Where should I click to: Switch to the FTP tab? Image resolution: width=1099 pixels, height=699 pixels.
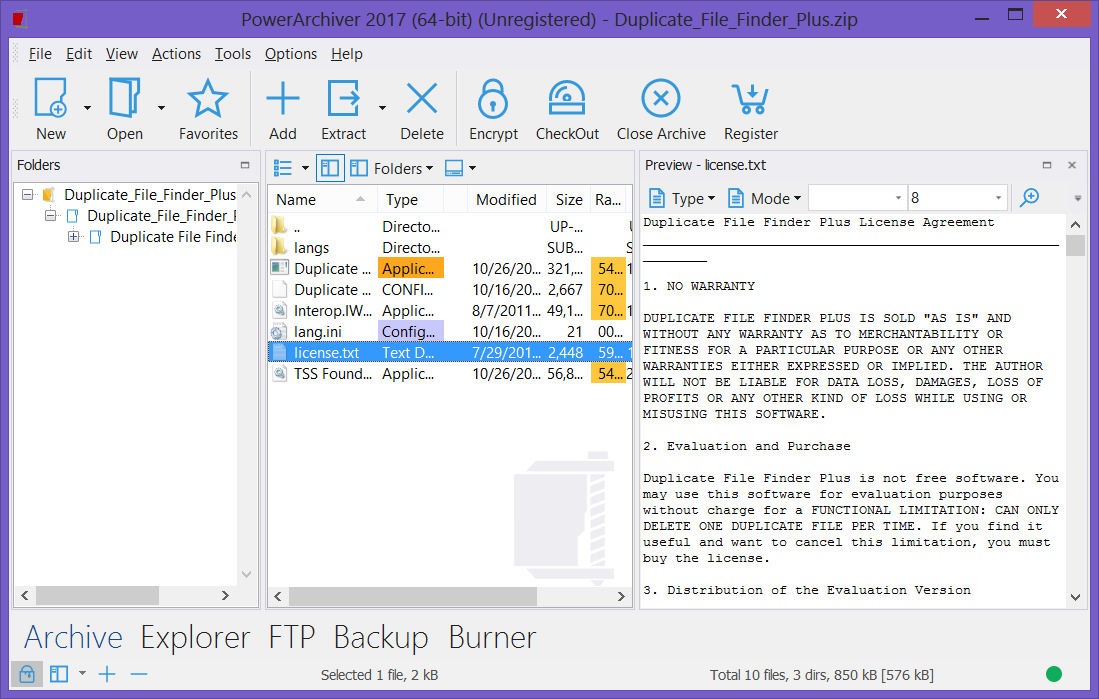292,637
